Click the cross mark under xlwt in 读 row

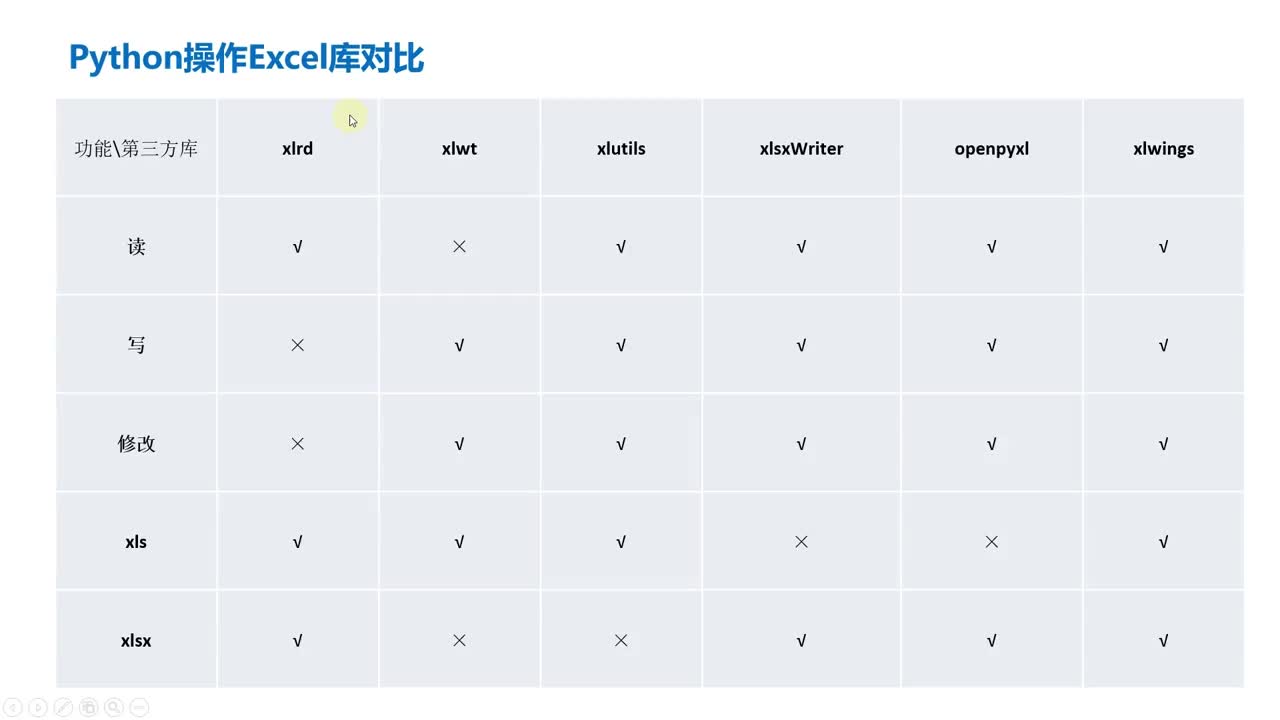pos(460,246)
